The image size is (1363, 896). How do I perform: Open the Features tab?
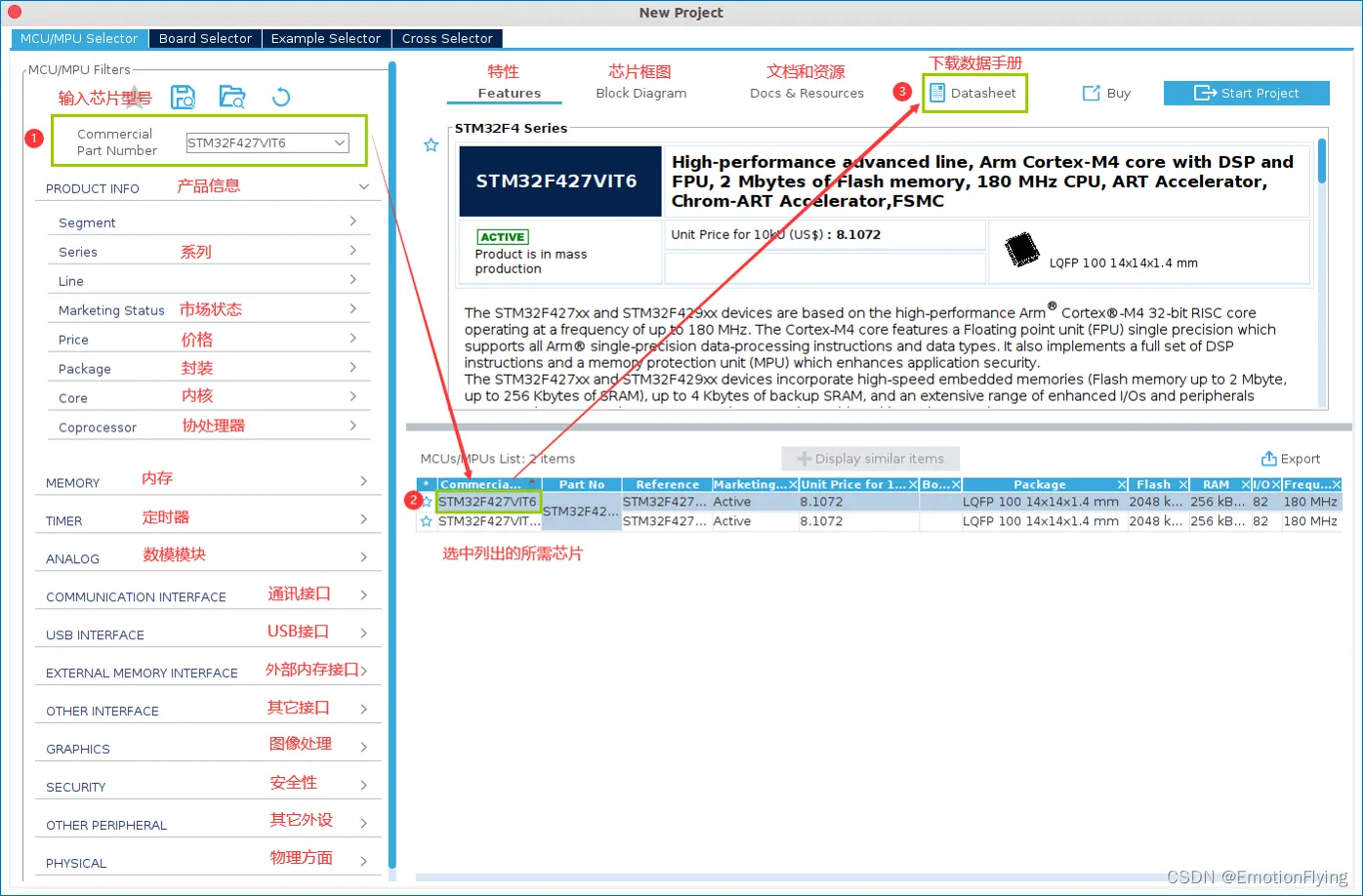point(509,93)
